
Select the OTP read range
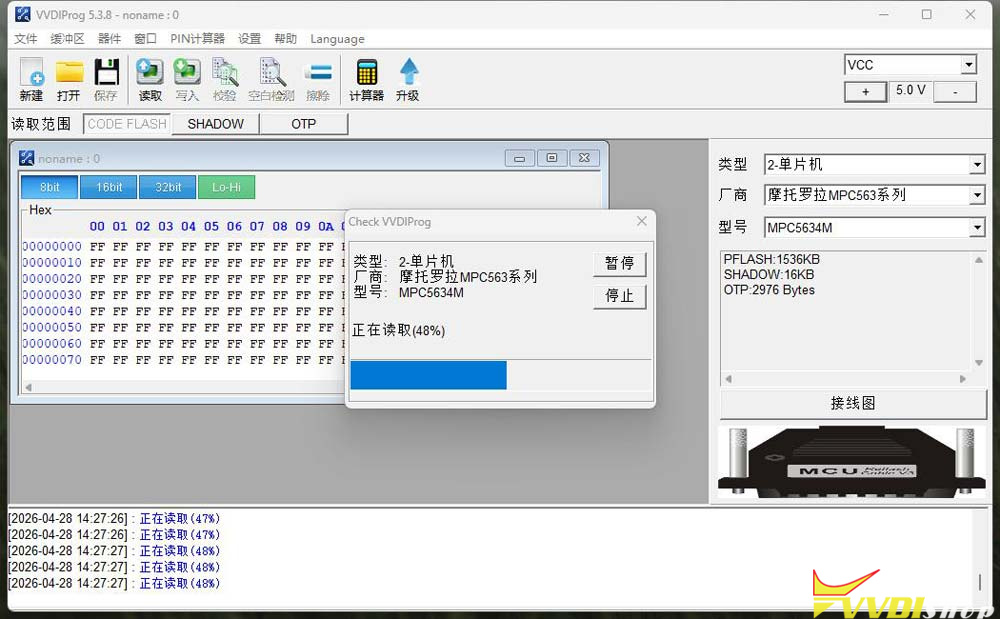click(304, 124)
